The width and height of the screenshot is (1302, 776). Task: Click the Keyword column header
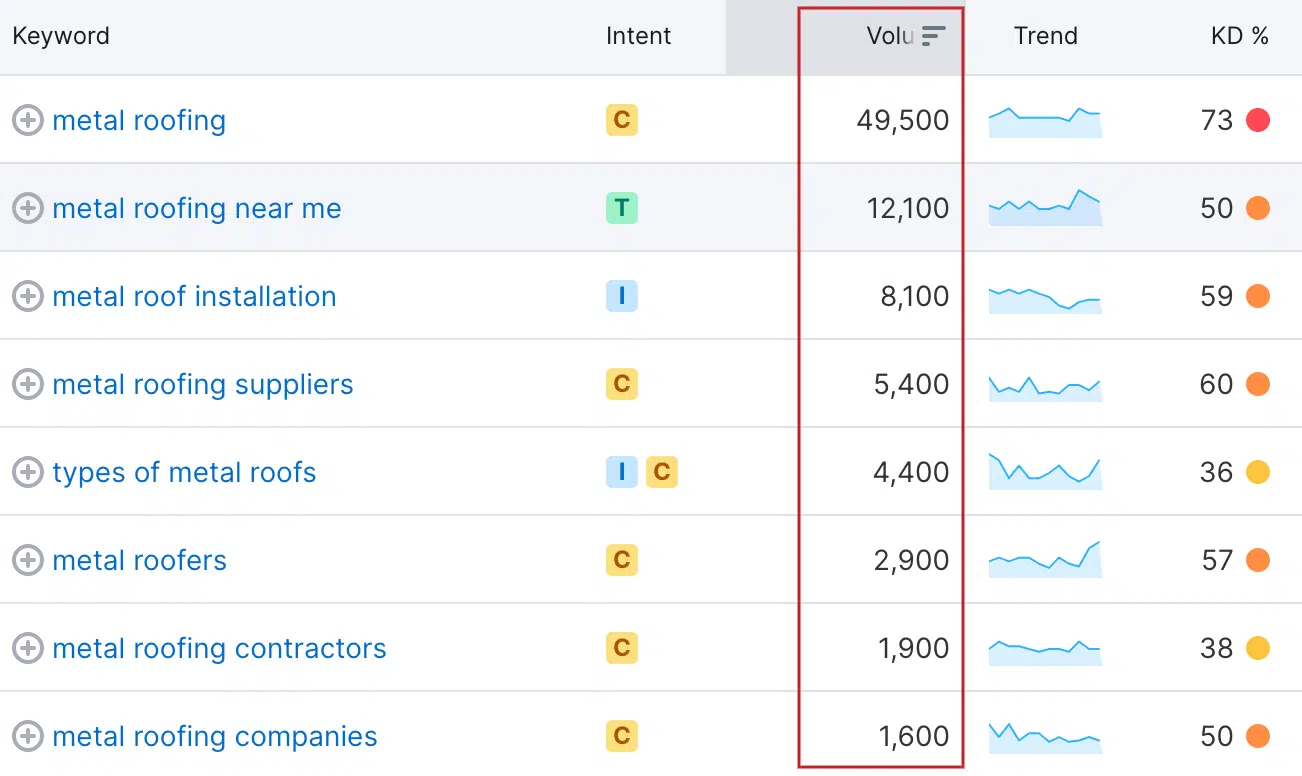pos(61,37)
